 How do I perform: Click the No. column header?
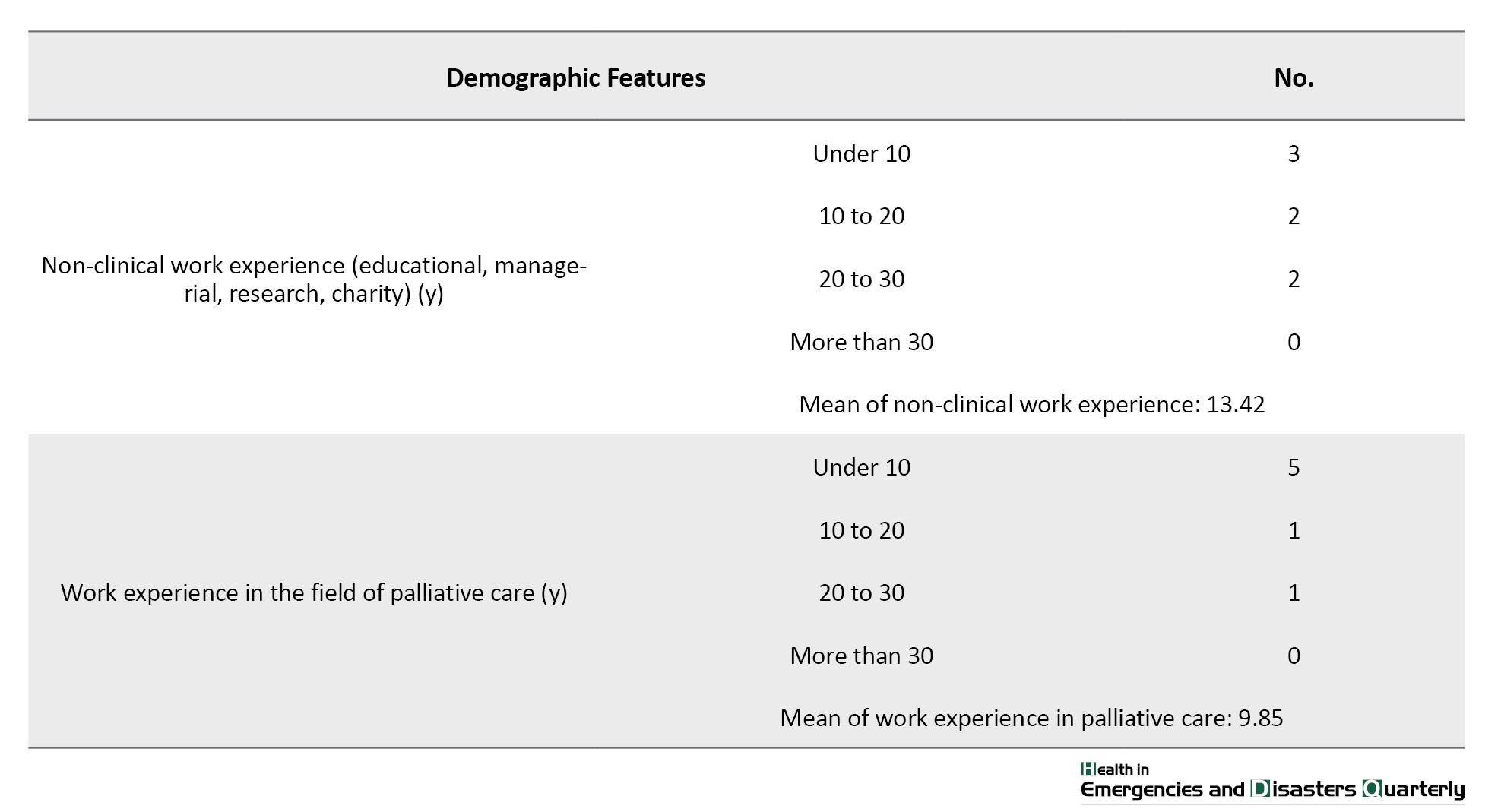(1294, 77)
